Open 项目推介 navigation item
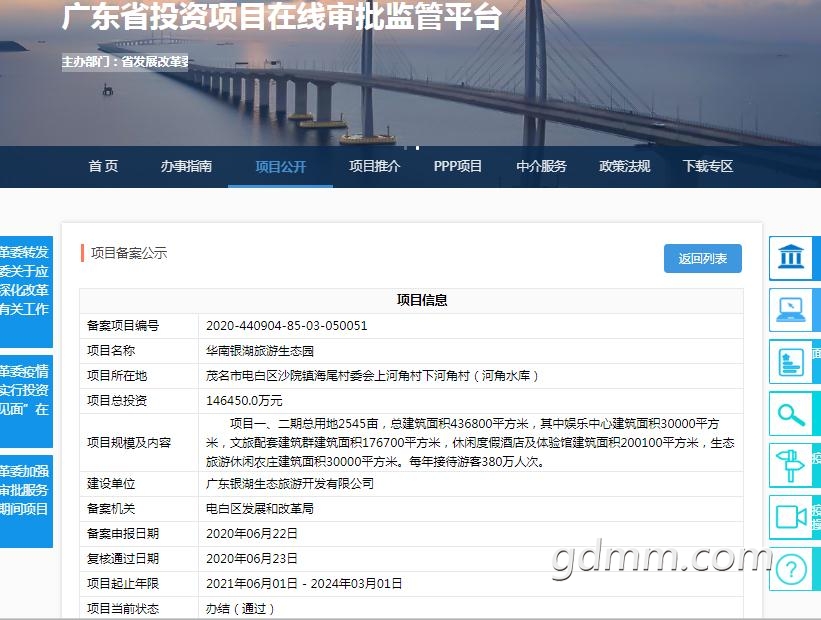821x620 pixels. (374, 167)
